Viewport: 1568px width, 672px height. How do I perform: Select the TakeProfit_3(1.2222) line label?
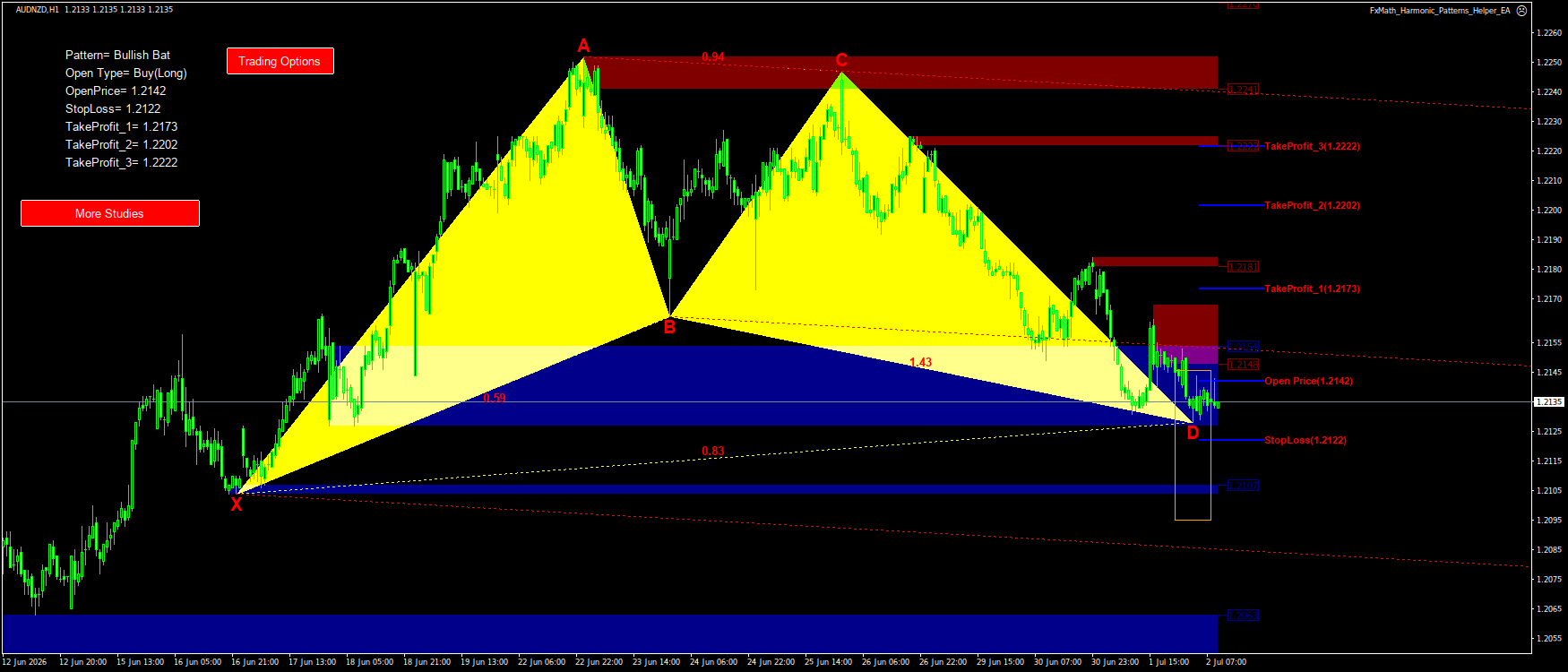coord(1312,146)
